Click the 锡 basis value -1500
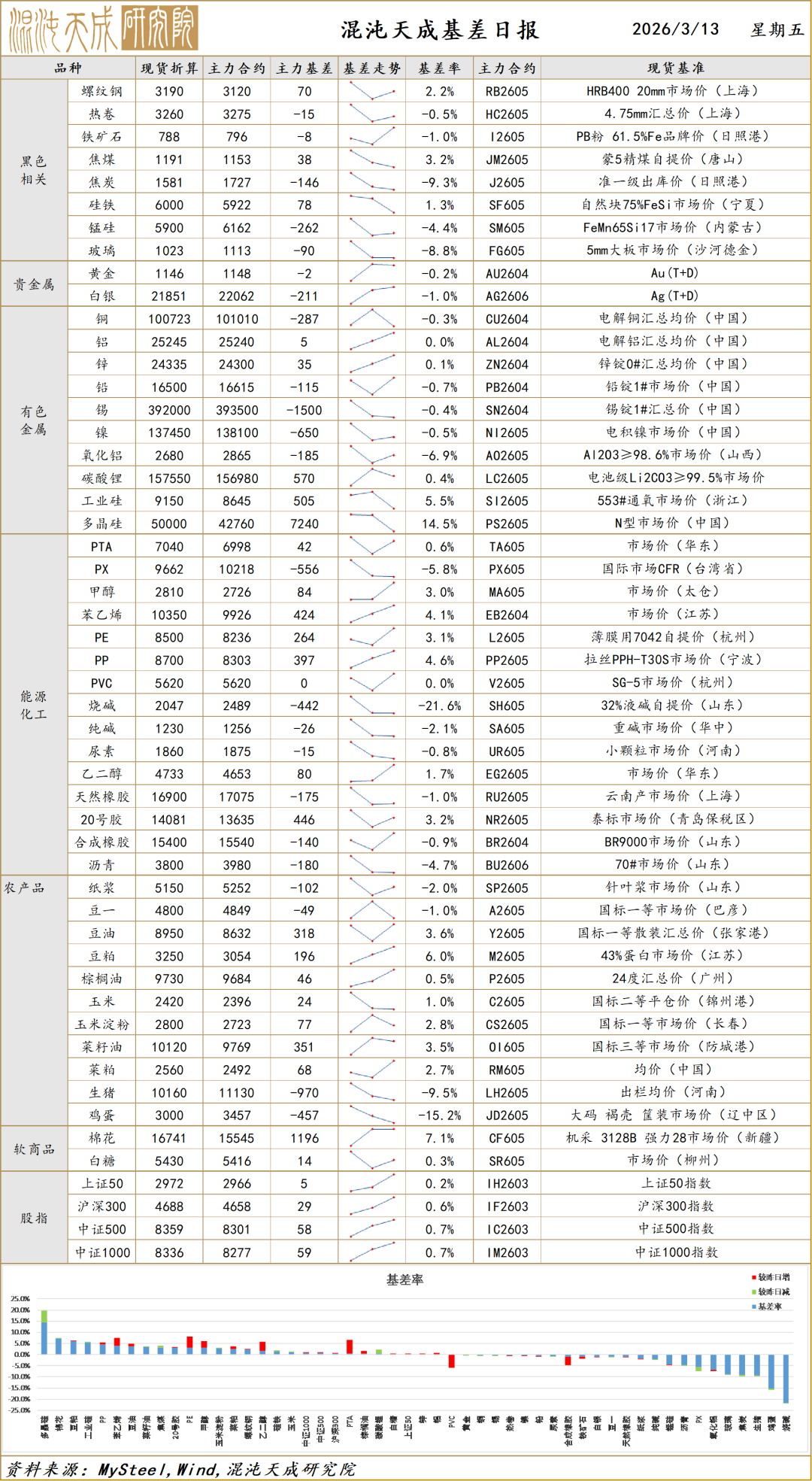The height and width of the screenshot is (1481, 812). tap(304, 410)
